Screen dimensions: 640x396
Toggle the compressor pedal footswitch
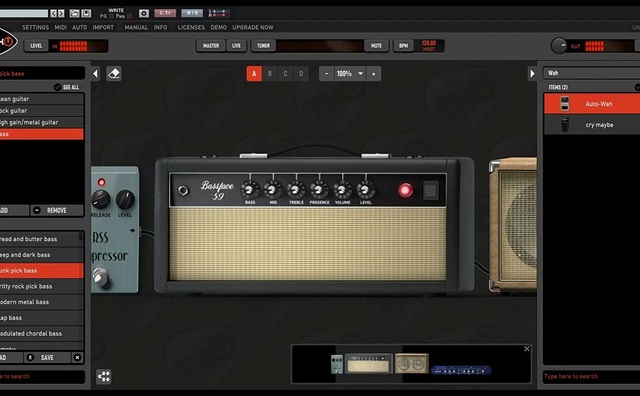tap(100, 277)
